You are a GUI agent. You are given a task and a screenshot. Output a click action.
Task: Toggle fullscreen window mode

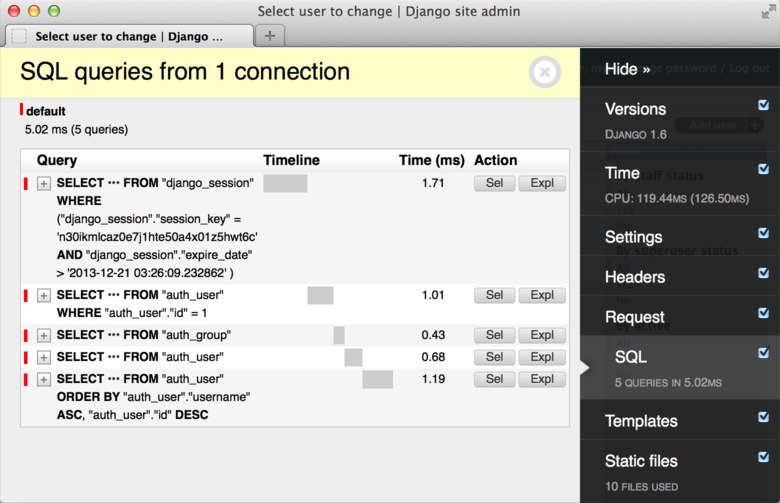(x=768, y=12)
